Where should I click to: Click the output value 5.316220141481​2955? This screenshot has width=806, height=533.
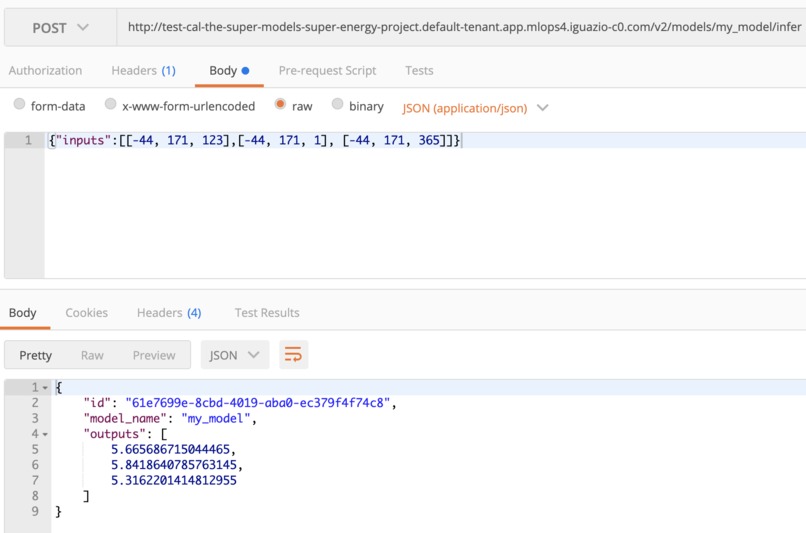click(x=174, y=480)
